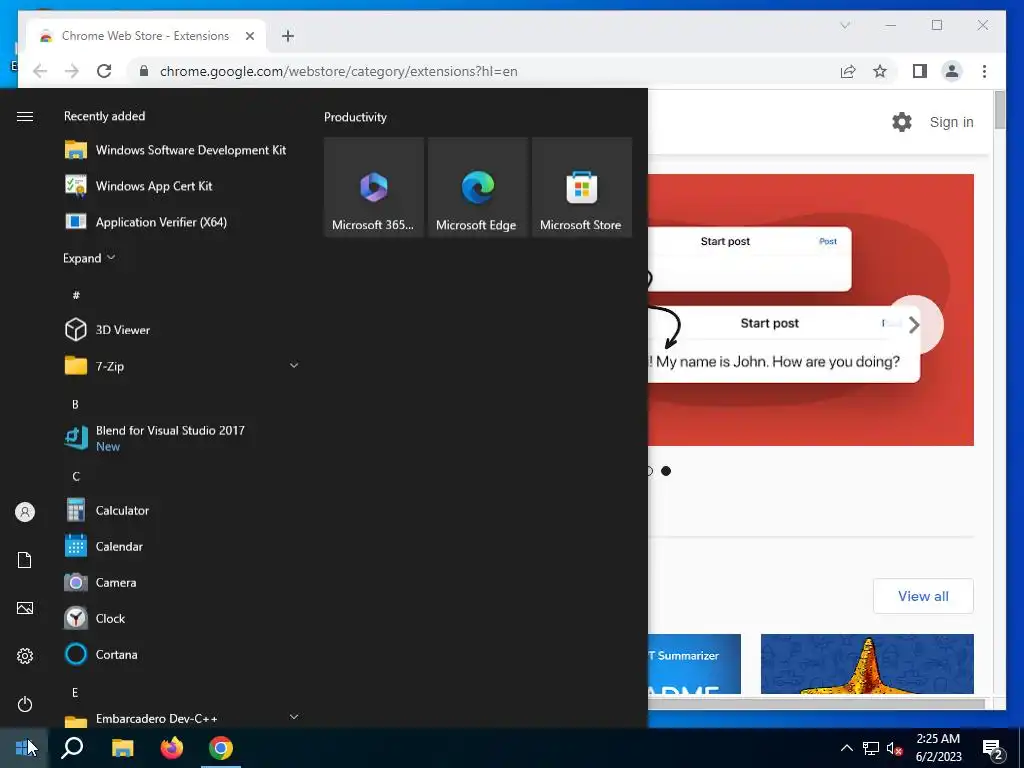The image size is (1024, 768).
Task: Click the View all button
Action: click(x=923, y=596)
